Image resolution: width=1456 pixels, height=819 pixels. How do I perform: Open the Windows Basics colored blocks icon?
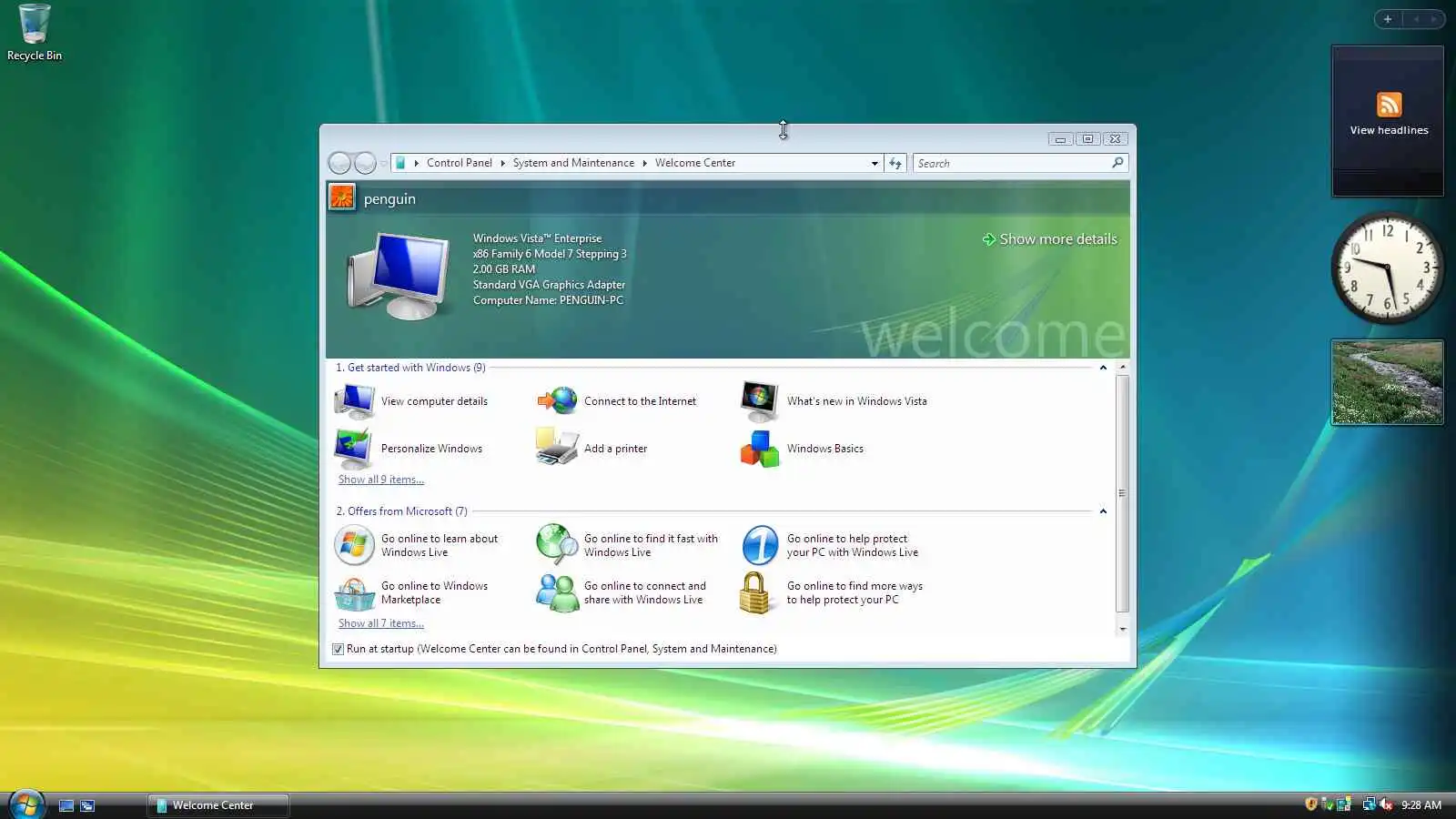click(x=760, y=448)
